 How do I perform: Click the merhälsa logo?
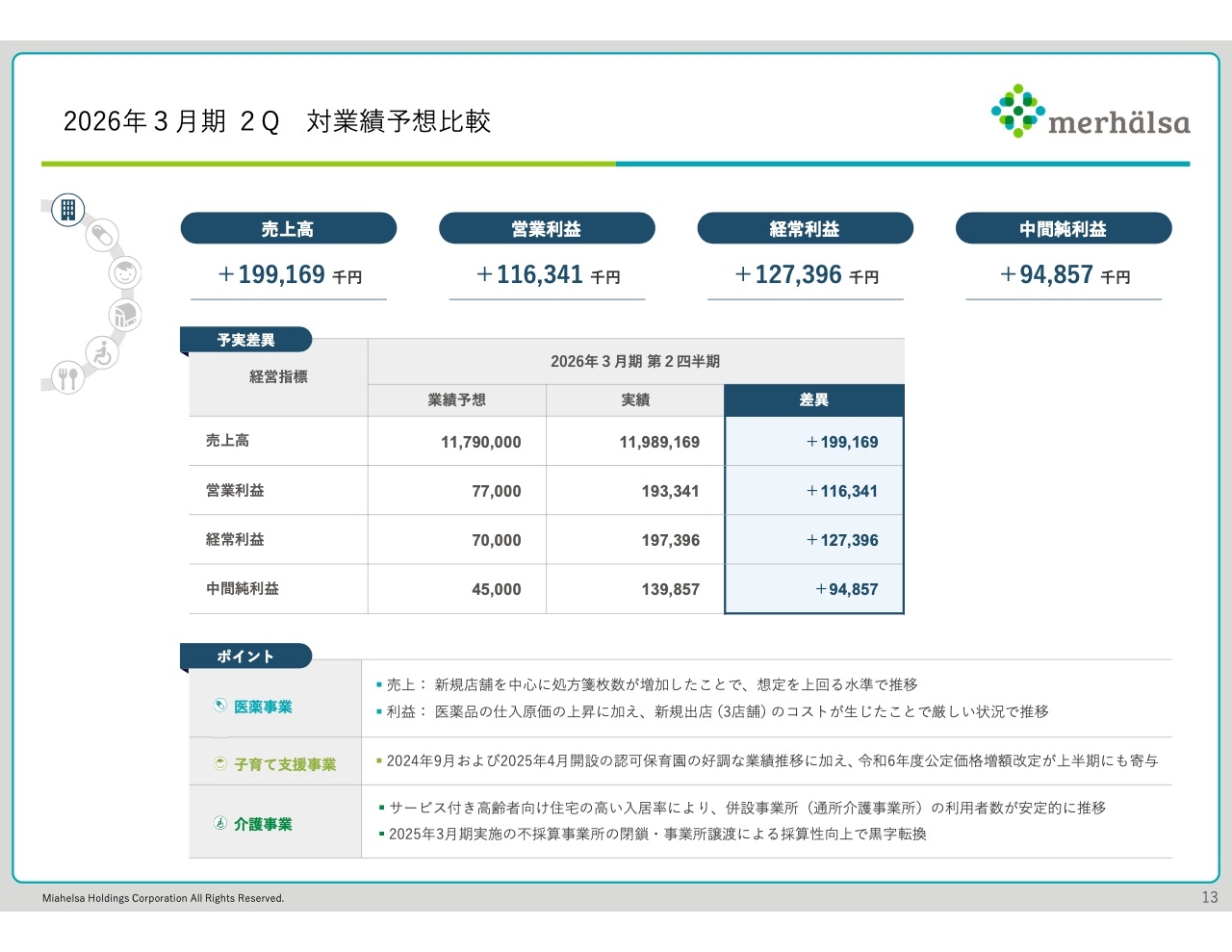point(1091,113)
